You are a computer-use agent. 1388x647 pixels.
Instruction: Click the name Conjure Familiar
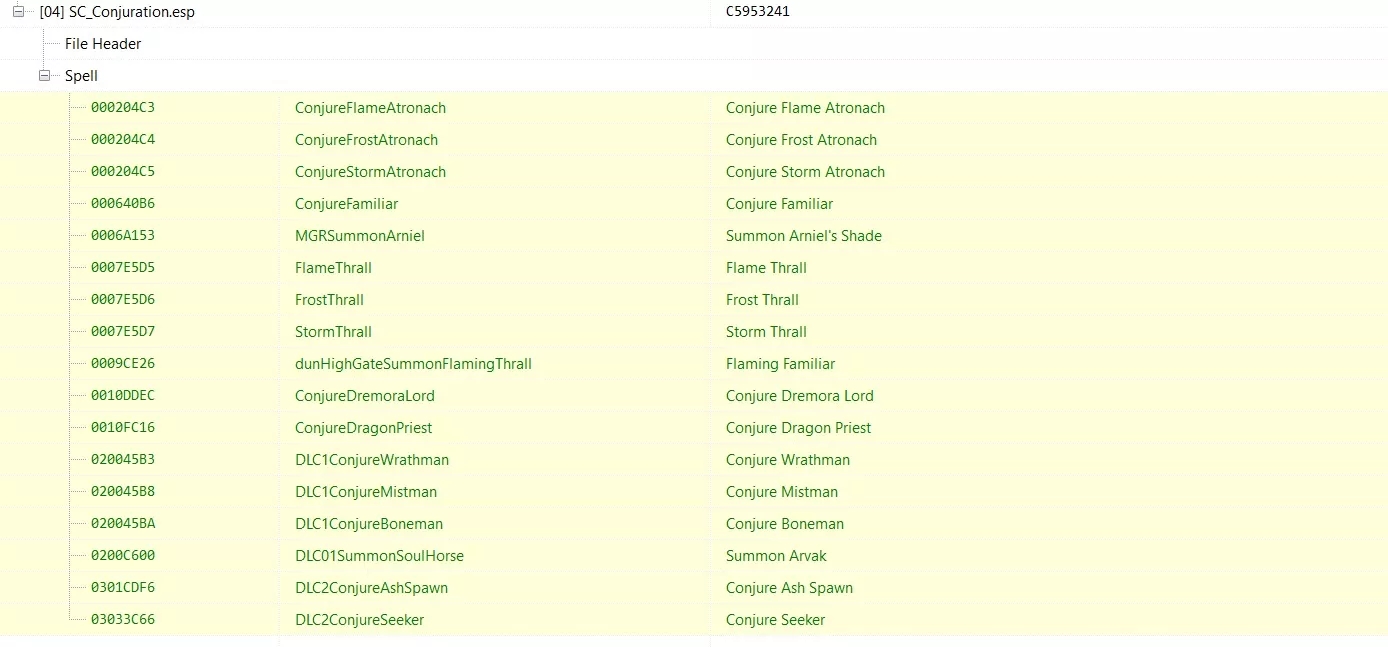[779, 204]
